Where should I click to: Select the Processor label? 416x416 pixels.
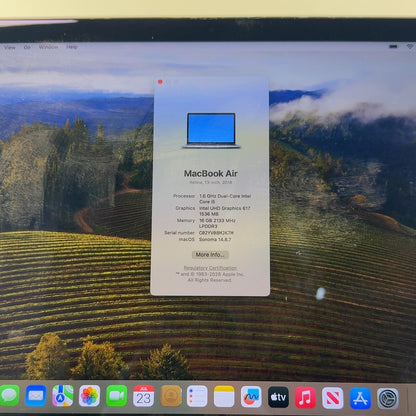pyautogui.click(x=184, y=196)
